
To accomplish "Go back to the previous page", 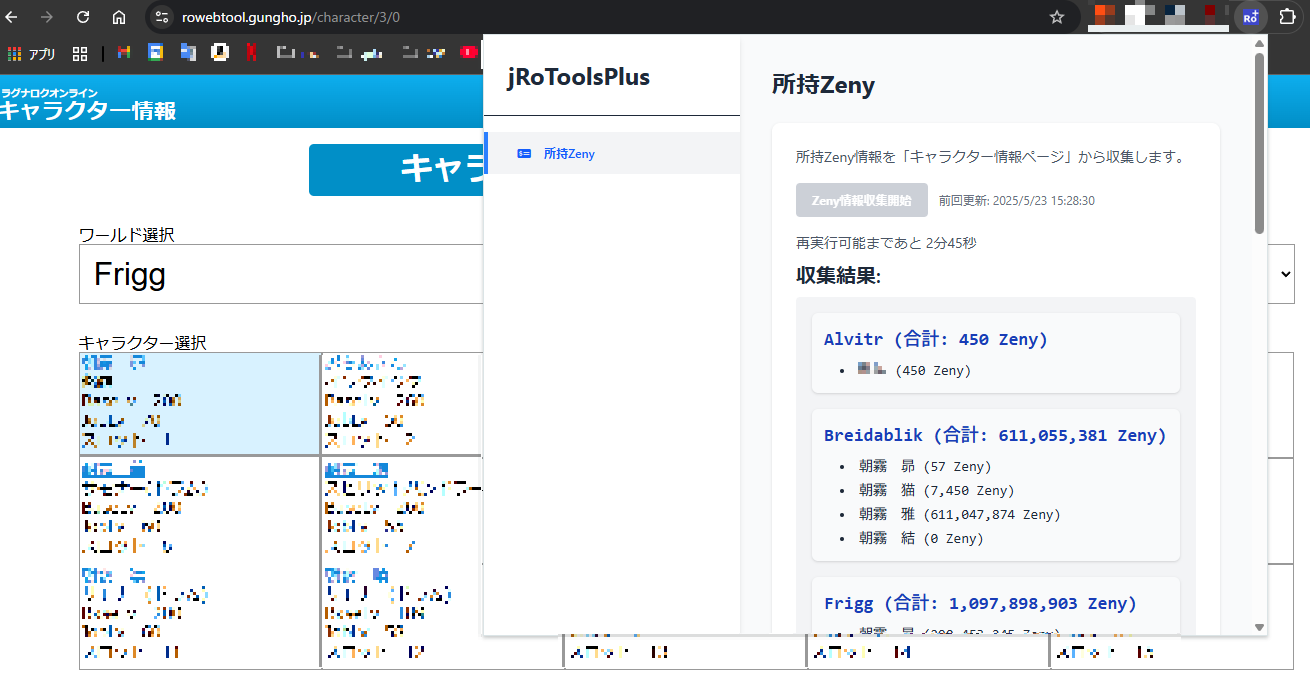I will click(12, 17).
